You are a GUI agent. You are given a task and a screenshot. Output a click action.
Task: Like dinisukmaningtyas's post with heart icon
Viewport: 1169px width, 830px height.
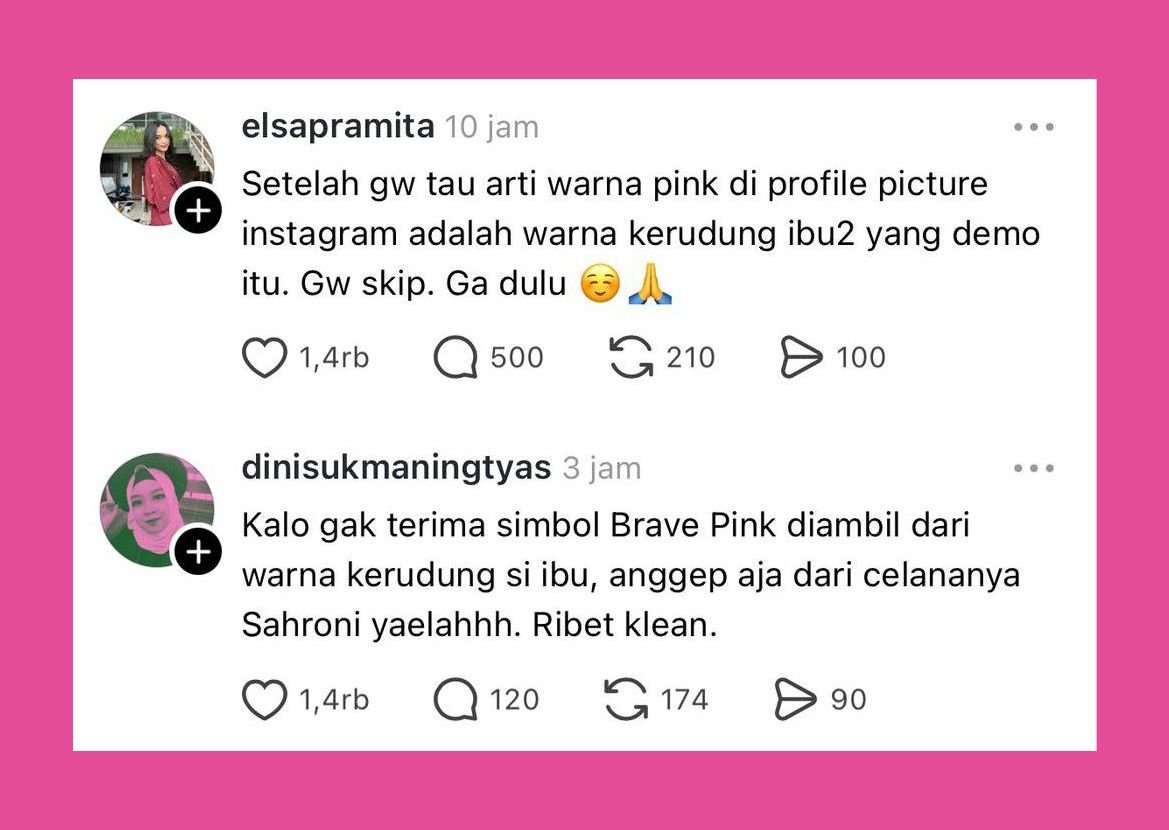click(x=265, y=699)
